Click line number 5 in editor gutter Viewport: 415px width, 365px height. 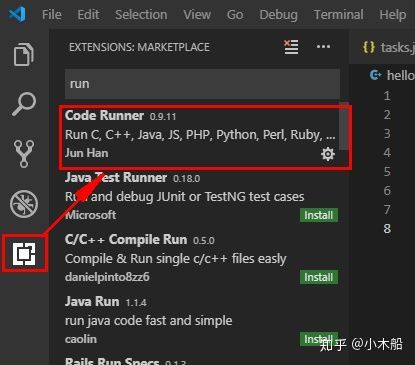(387, 172)
